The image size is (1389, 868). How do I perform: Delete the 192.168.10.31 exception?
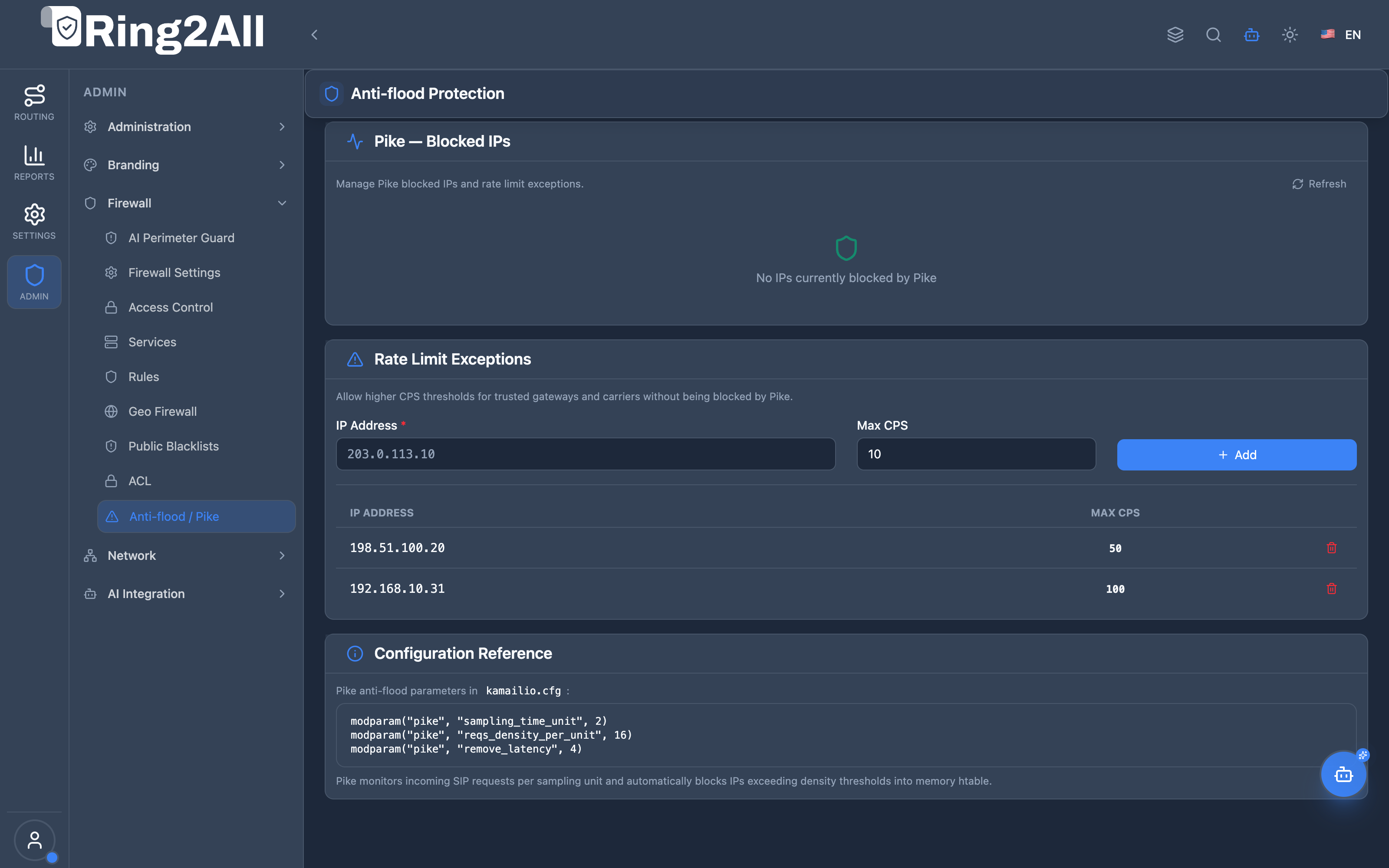tap(1332, 589)
